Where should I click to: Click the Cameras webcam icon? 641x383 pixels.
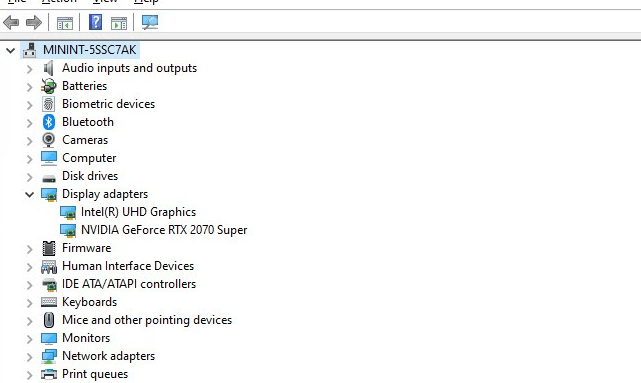(x=49, y=140)
